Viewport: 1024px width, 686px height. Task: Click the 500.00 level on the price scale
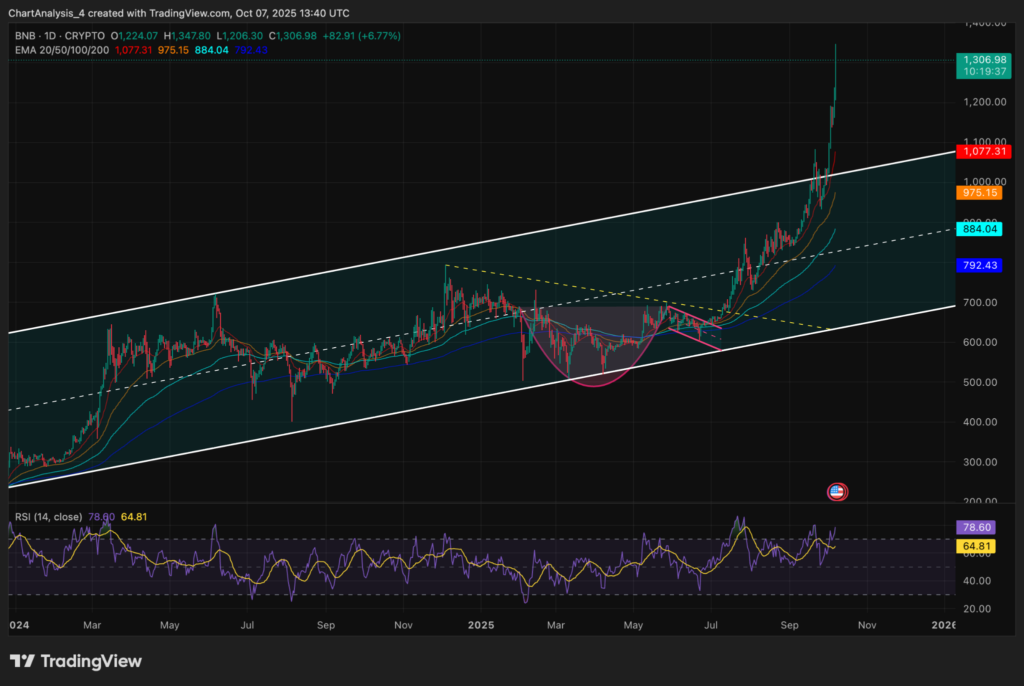click(x=980, y=382)
